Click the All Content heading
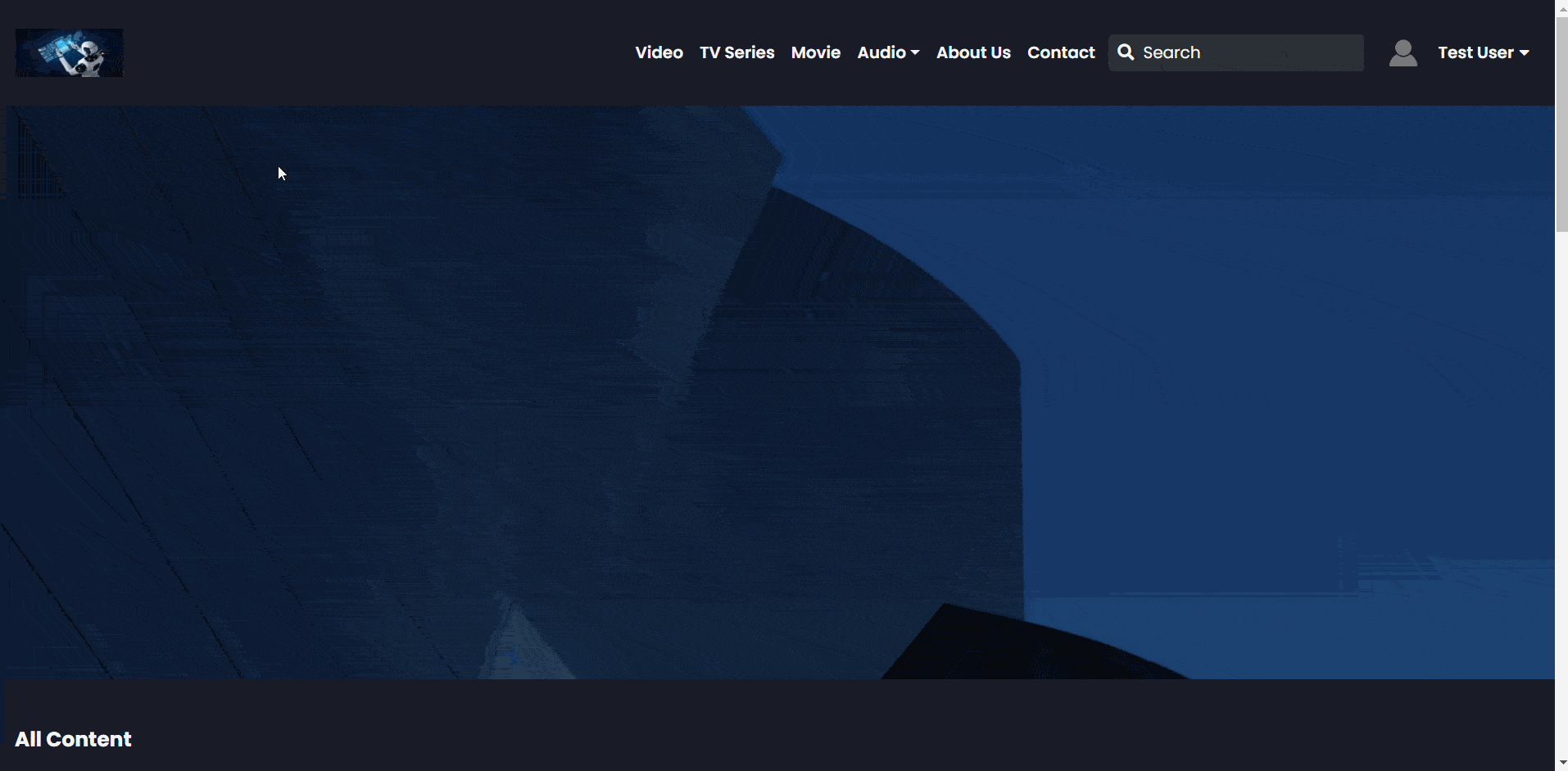1568x771 pixels. click(x=74, y=739)
